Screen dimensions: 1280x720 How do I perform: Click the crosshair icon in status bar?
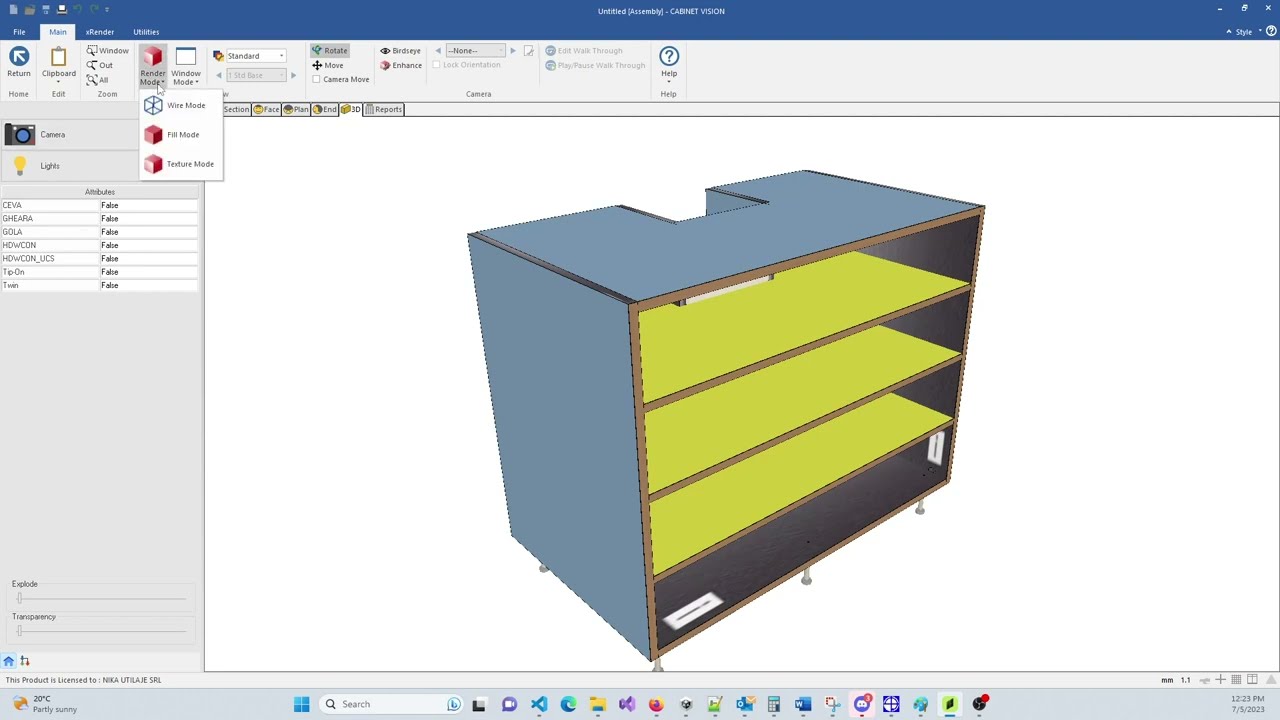pyautogui.click(x=1220, y=680)
